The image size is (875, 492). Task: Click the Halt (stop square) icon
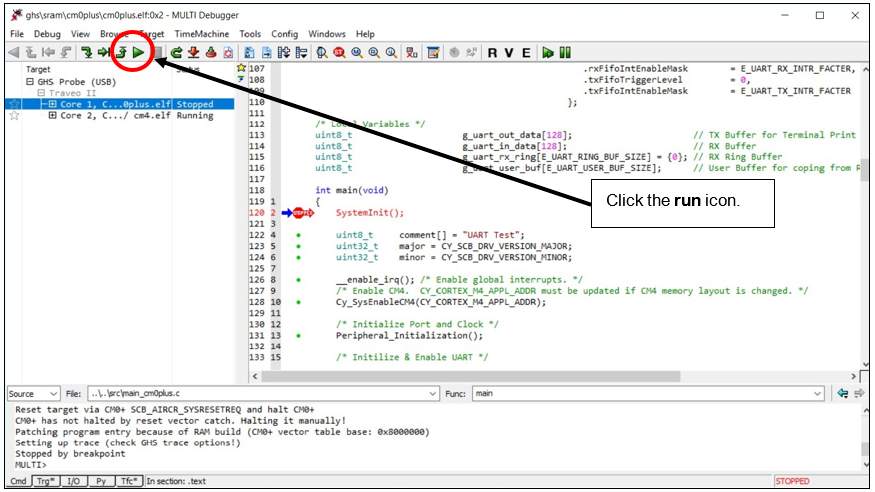pos(158,52)
